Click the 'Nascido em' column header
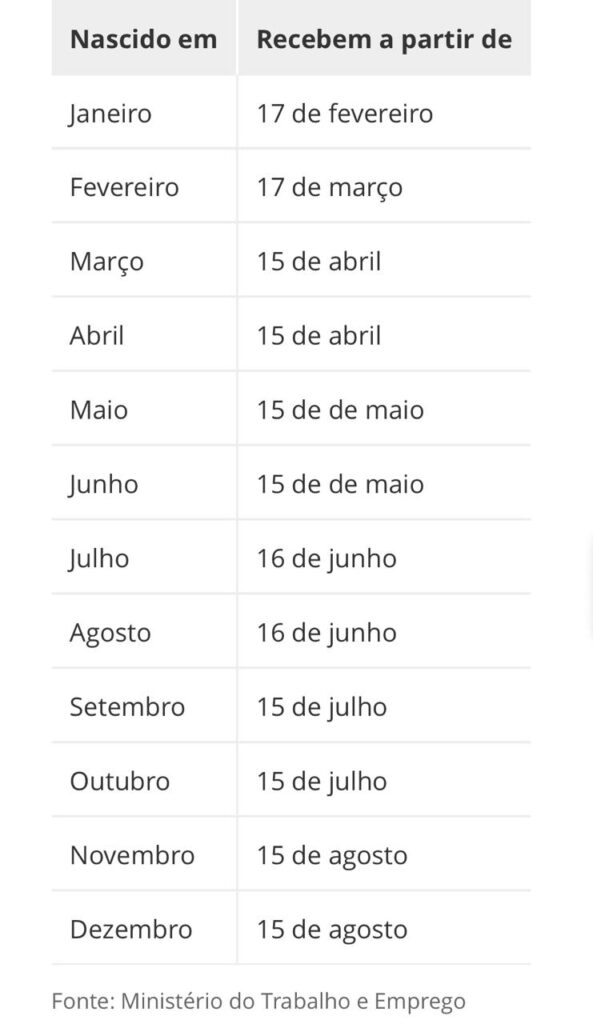The height and width of the screenshot is (1024, 593). tap(143, 39)
